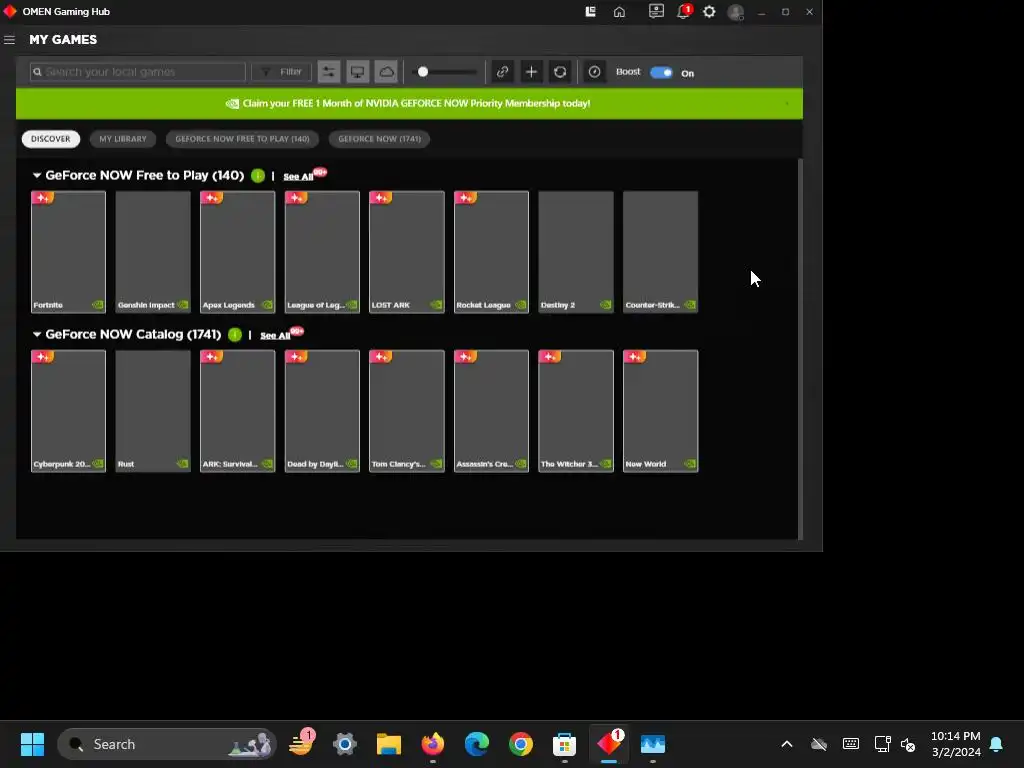The width and height of the screenshot is (1024, 768).
Task: Open File Explorer from the taskbar
Action: point(389,744)
